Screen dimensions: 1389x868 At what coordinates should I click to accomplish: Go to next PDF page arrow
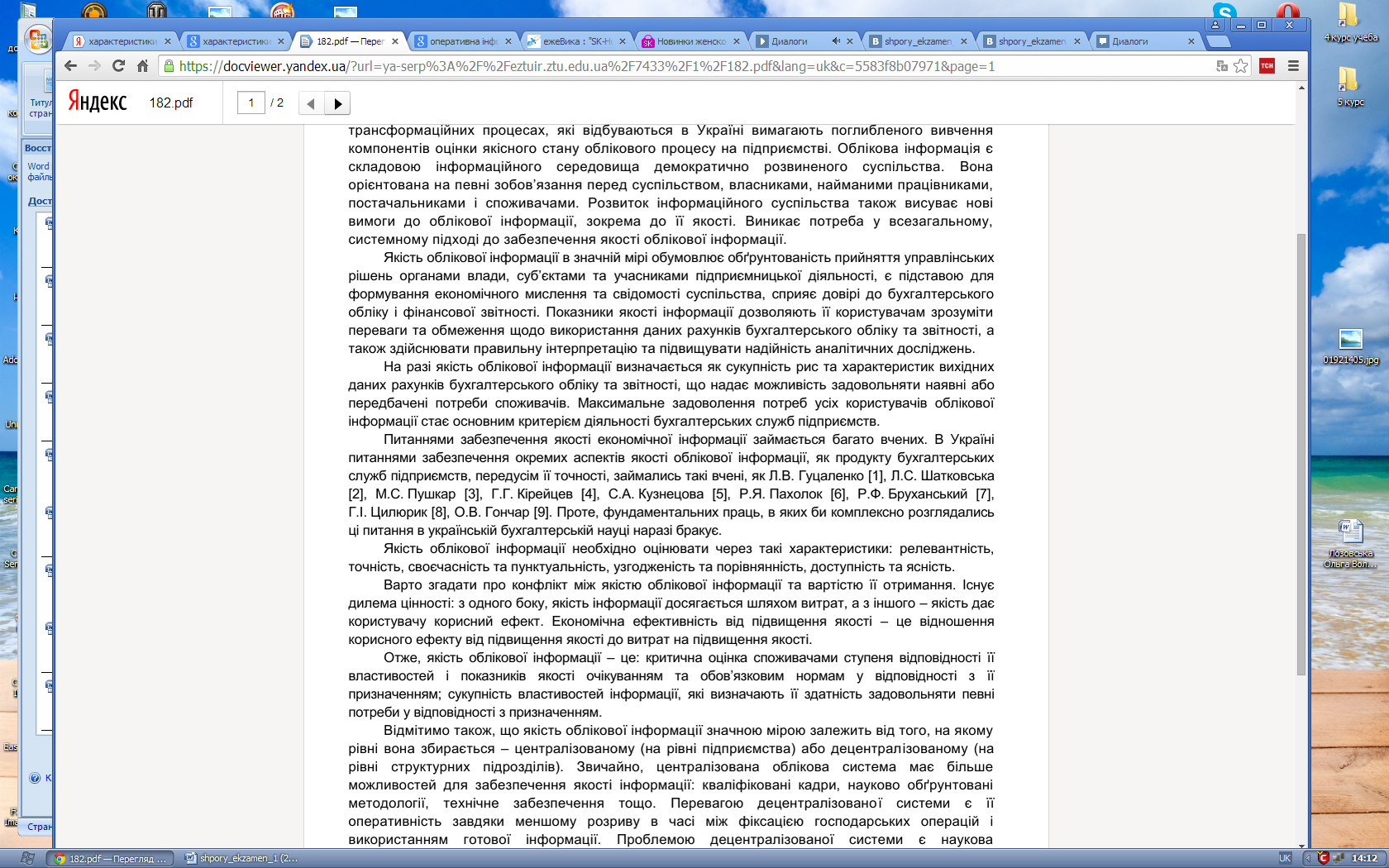[337, 103]
